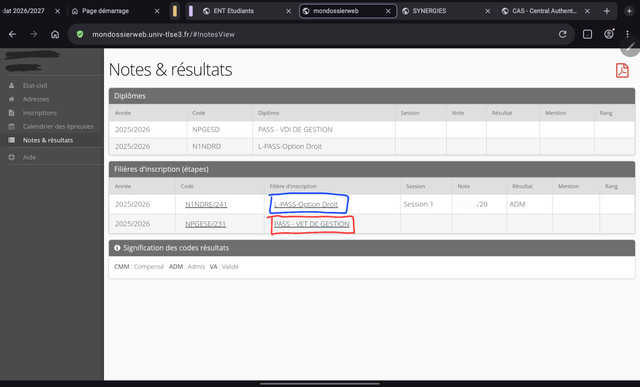Click the Adresses home icon in sidebar
Screen dimensions: 640x387
tap(11, 99)
